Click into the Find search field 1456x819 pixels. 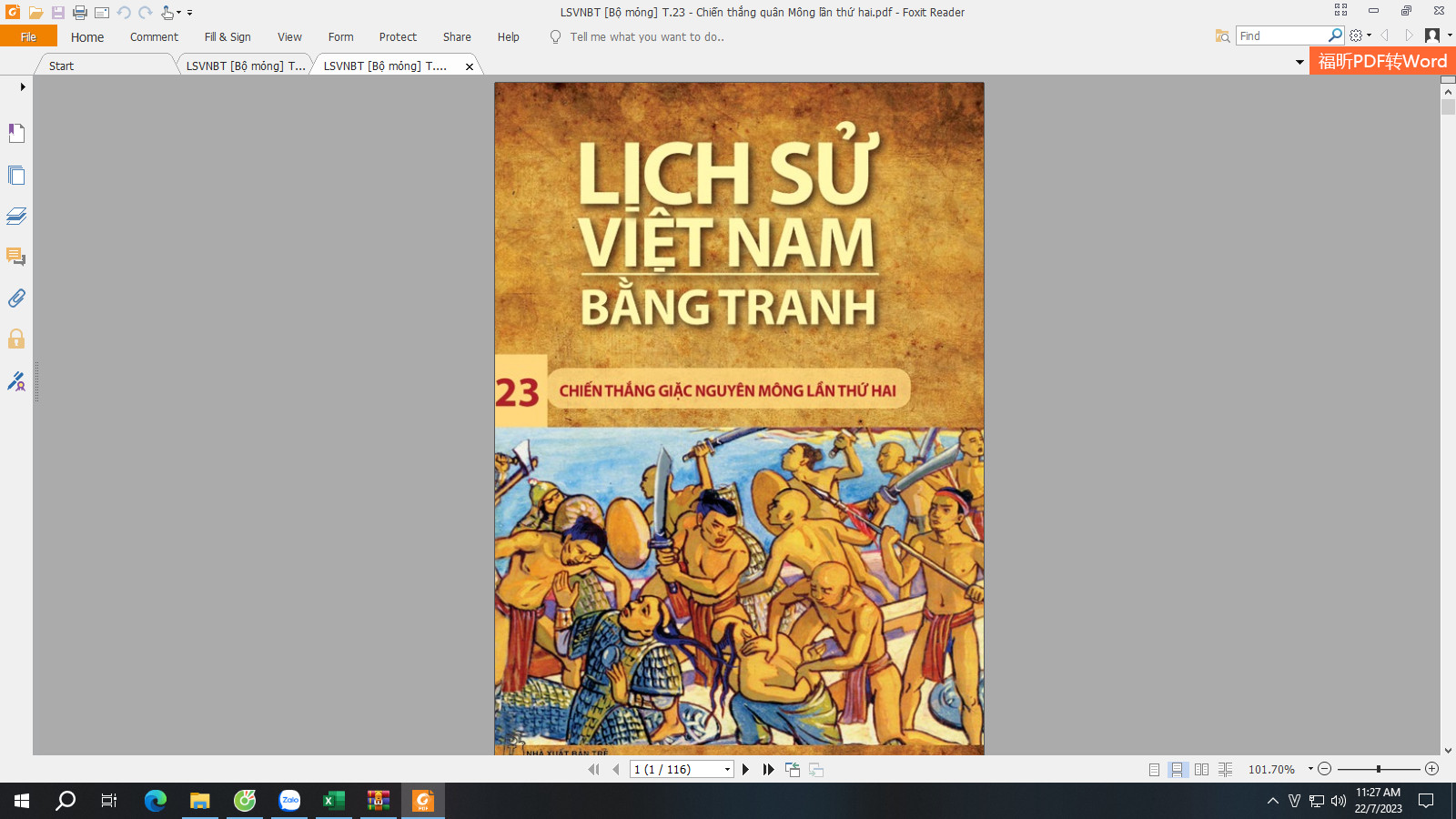pyautogui.click(x=1281, y=35)
